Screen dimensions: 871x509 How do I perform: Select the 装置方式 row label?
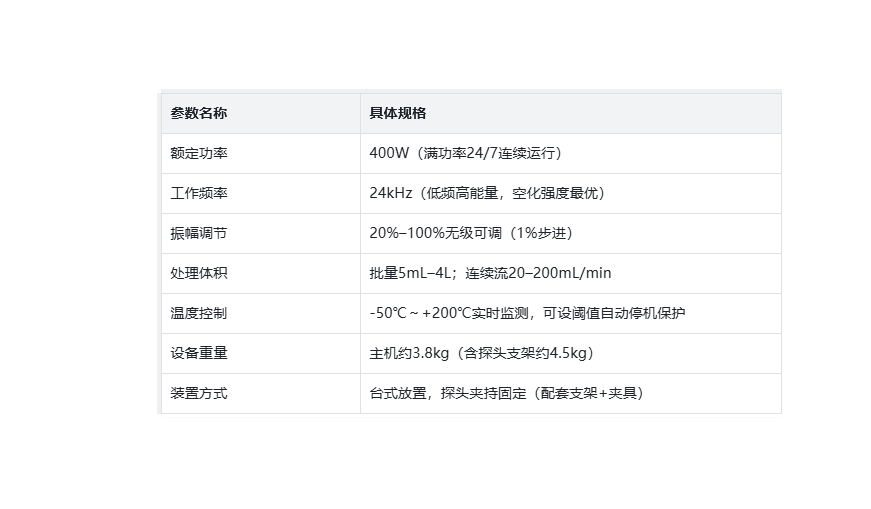(199, 393)
